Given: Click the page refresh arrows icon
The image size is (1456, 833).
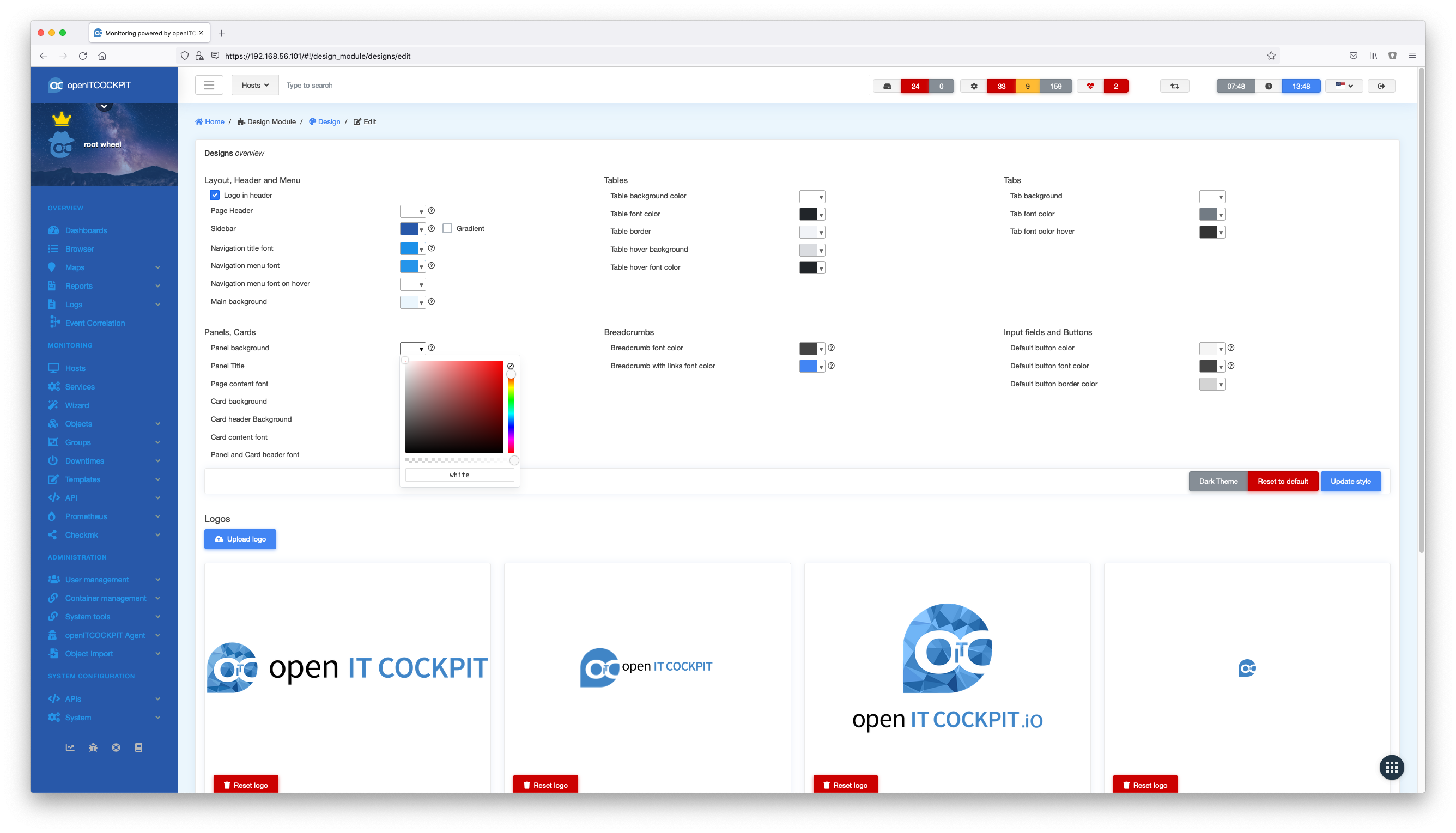Looking at the screenshot, I should pos(1174,86).
